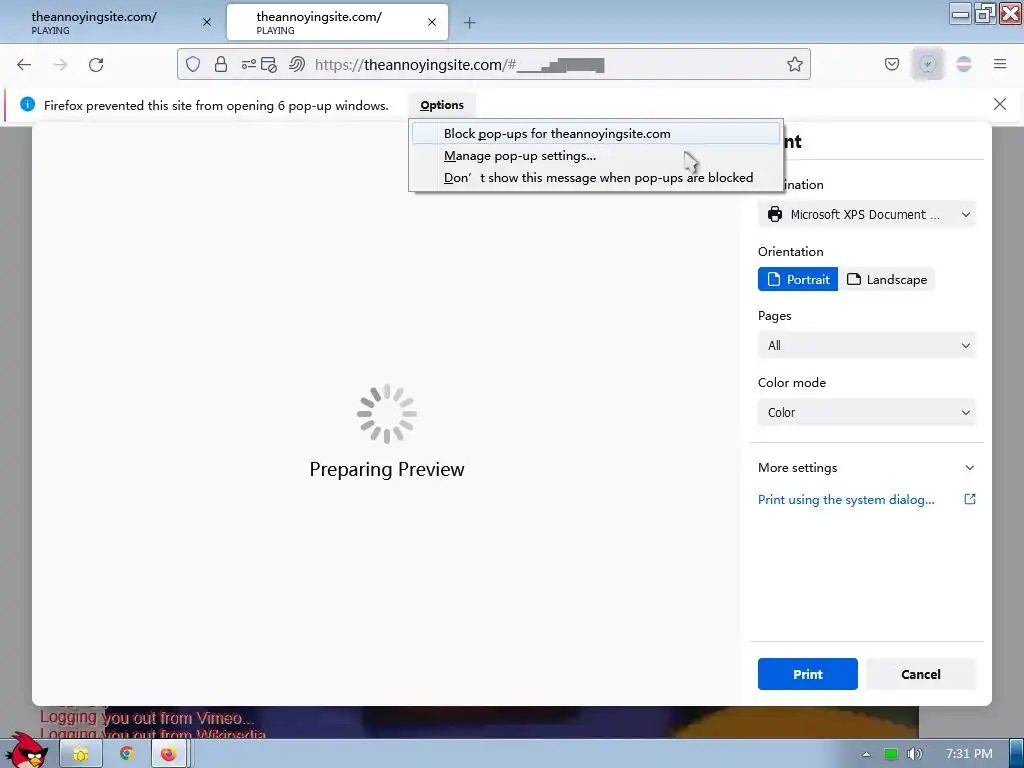The width and height of the screenshot is (1024, 768).
Task: Click Print using the system dialog link
Action: pos(846,500)
